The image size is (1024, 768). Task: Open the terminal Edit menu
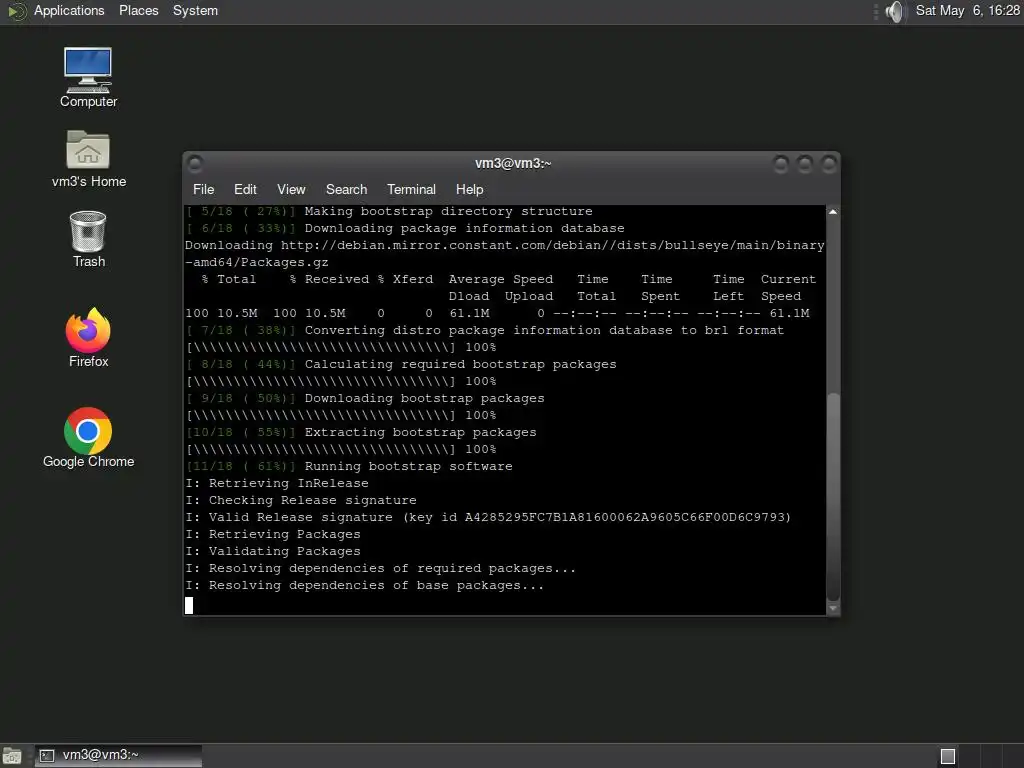[245, 189]
